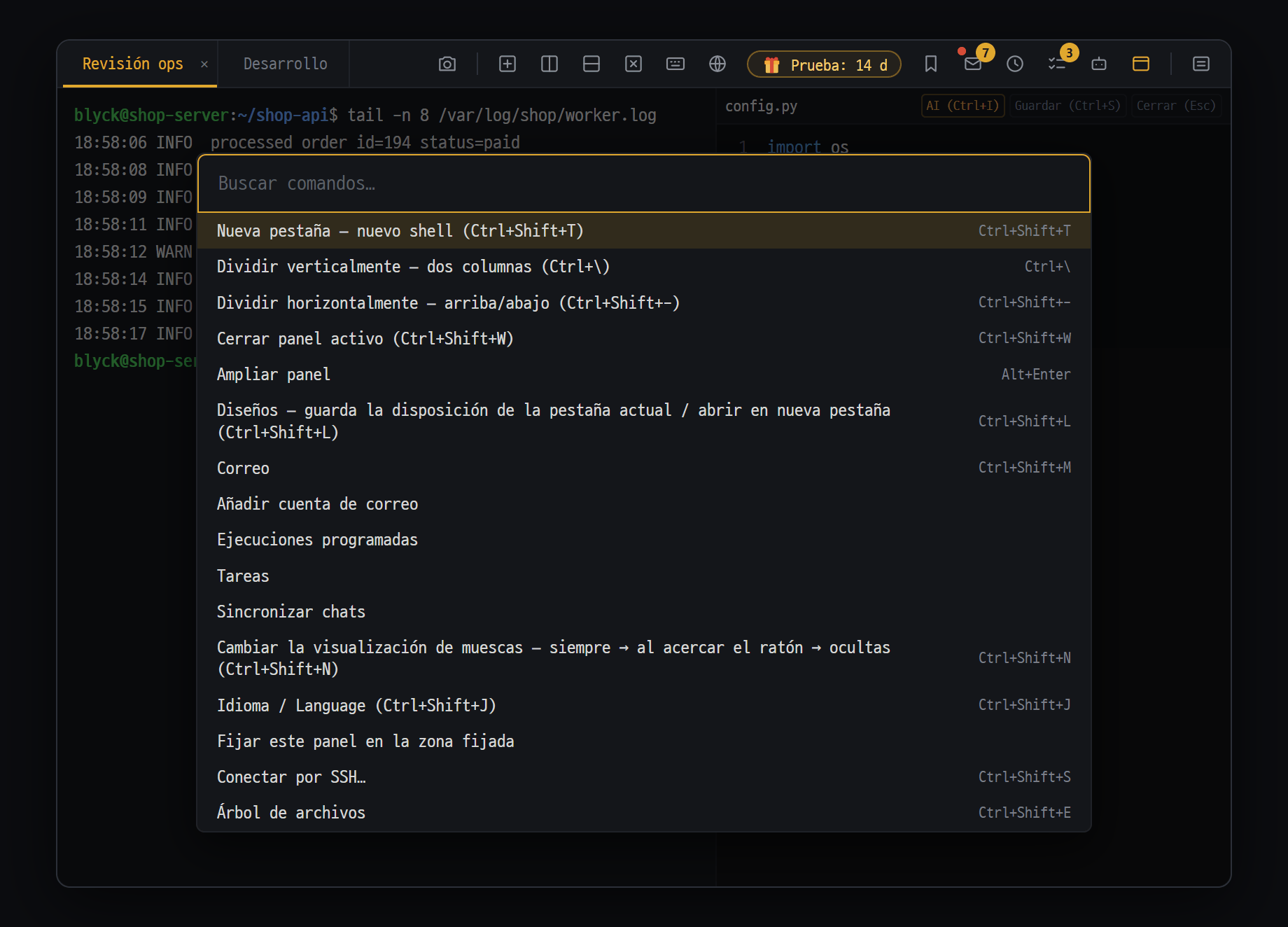Click the robot AI assistant icon
This screenshot has width=1288, height=927.
point(1099,64)
